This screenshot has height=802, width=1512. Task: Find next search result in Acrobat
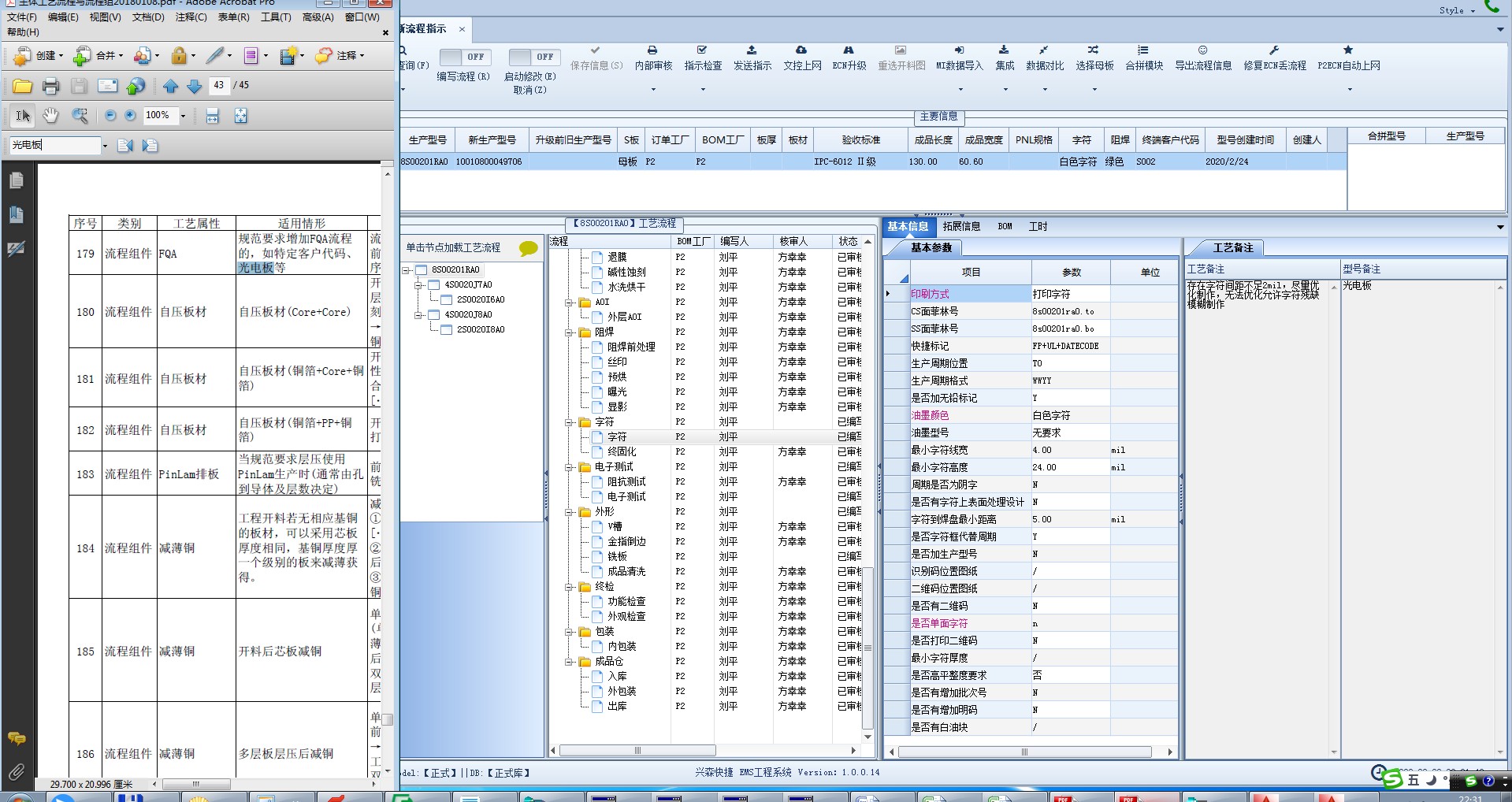click(150, 145)
